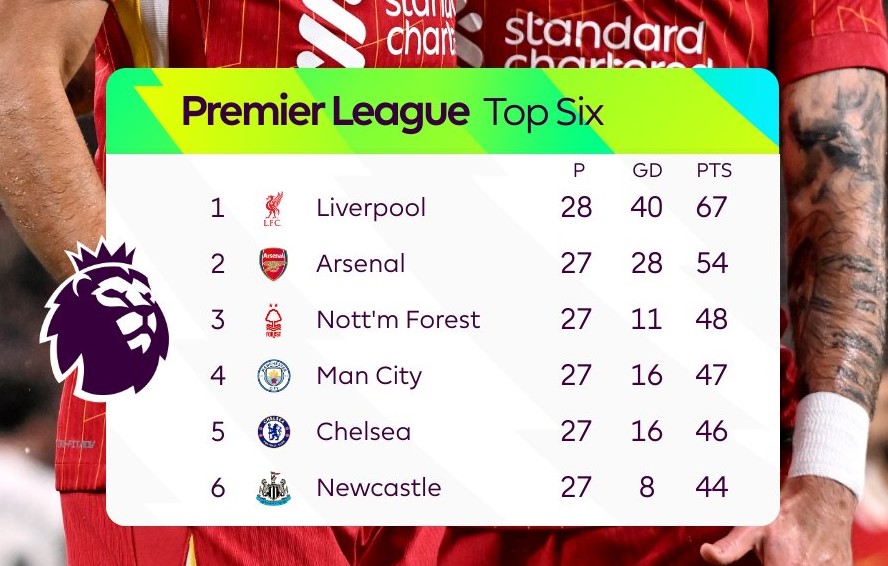Click the Chelsea club crest
Image resolution: width=888 pixels, height=566 pixels.
[x=274, y=432]
